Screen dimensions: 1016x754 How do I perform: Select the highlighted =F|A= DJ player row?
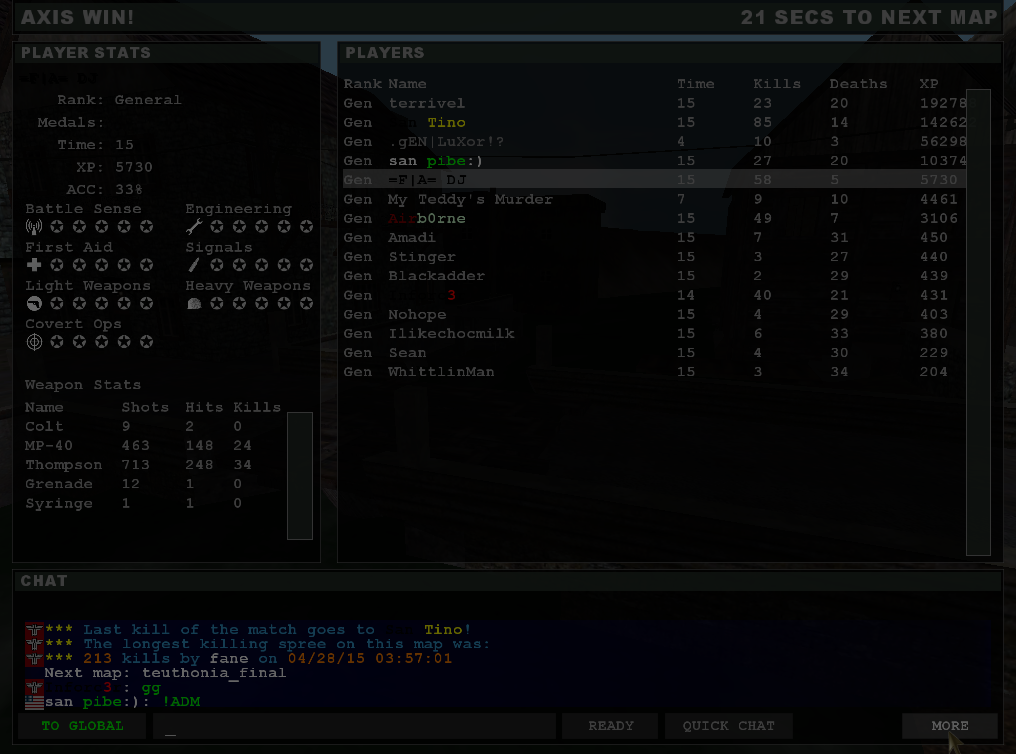tap(654, 179)
